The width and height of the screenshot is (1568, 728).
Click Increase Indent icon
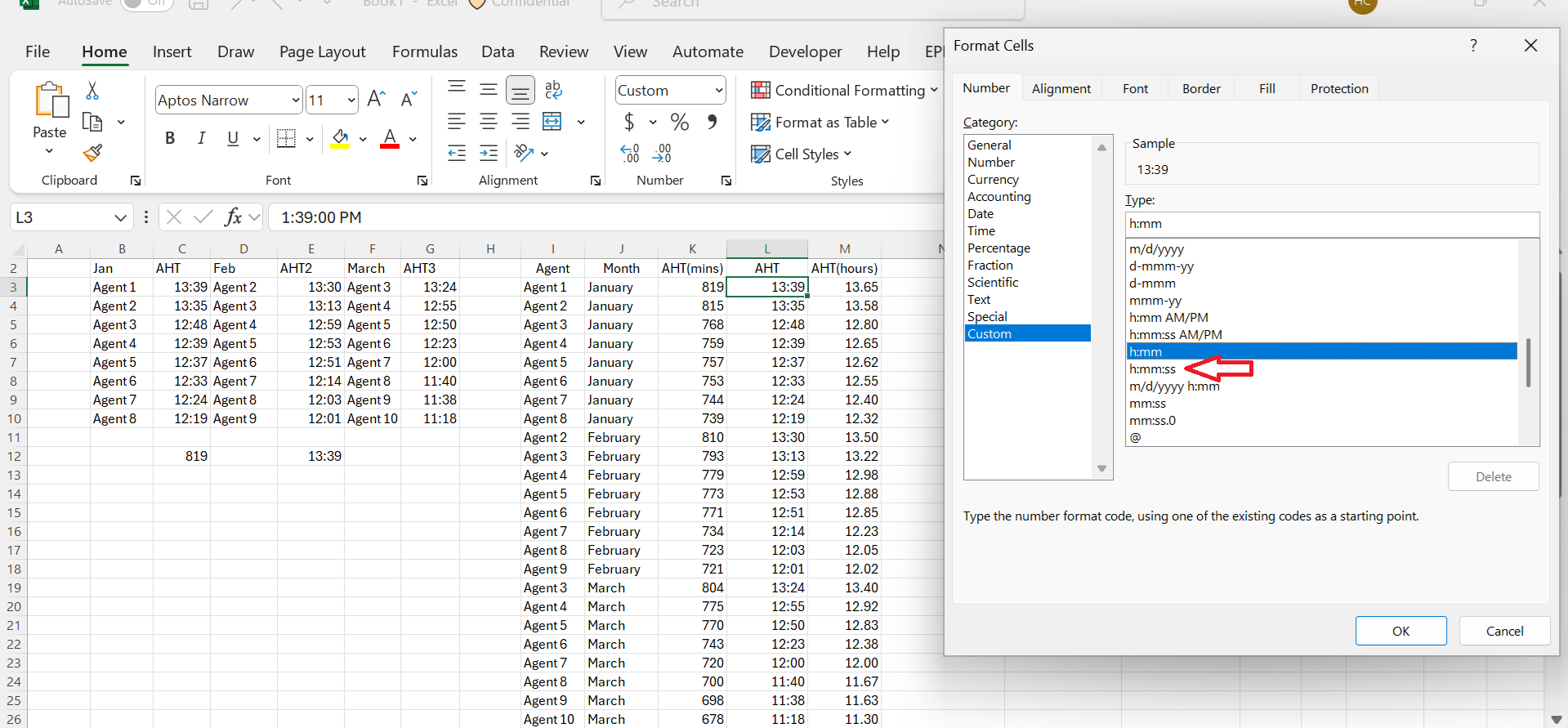489,153
